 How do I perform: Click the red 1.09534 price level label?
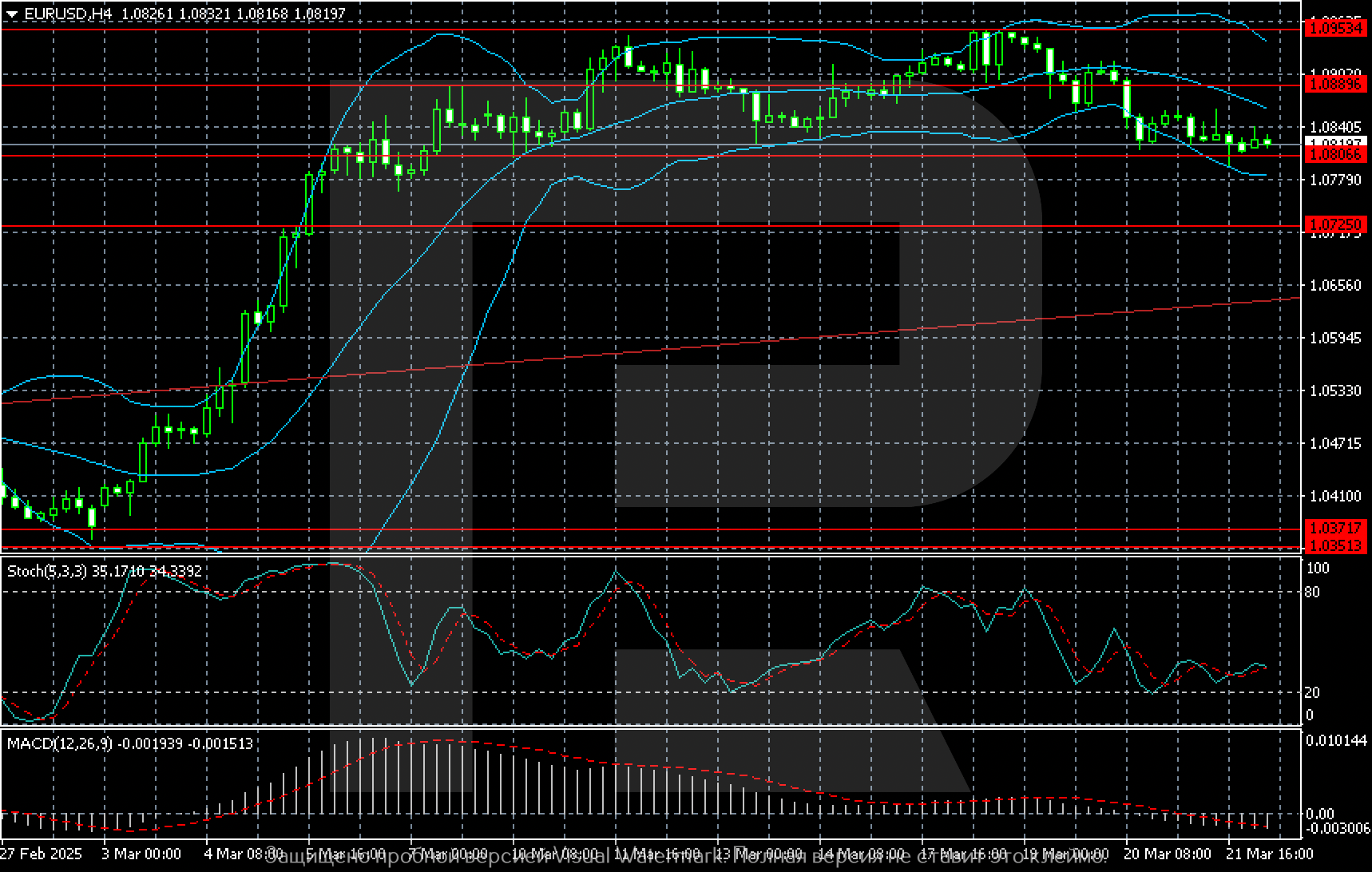point(1334,29)
